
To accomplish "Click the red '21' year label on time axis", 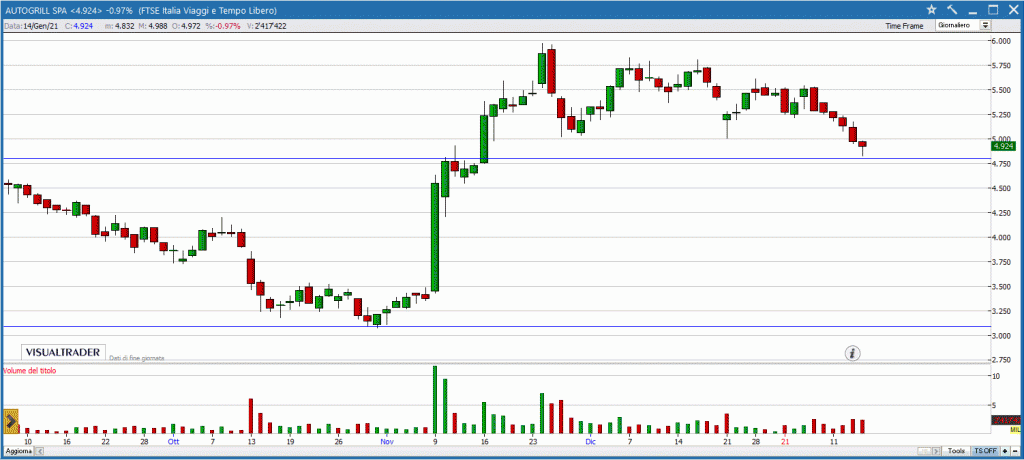I will [786, 442].
